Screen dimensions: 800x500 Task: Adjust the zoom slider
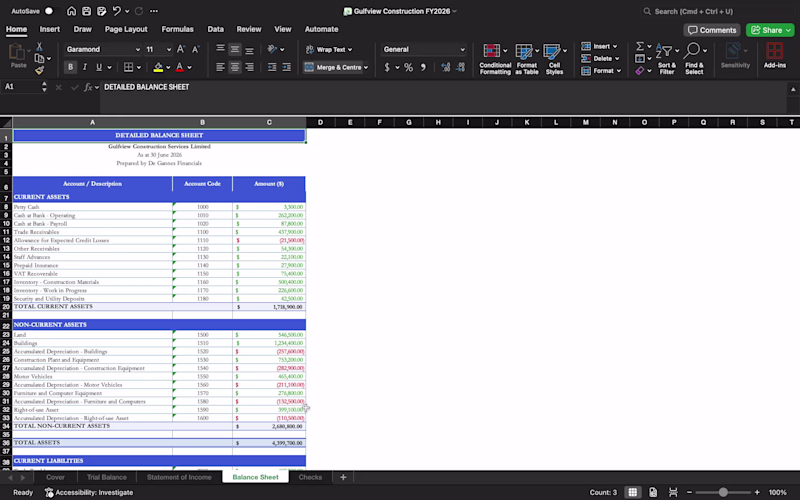click(723, 492)
